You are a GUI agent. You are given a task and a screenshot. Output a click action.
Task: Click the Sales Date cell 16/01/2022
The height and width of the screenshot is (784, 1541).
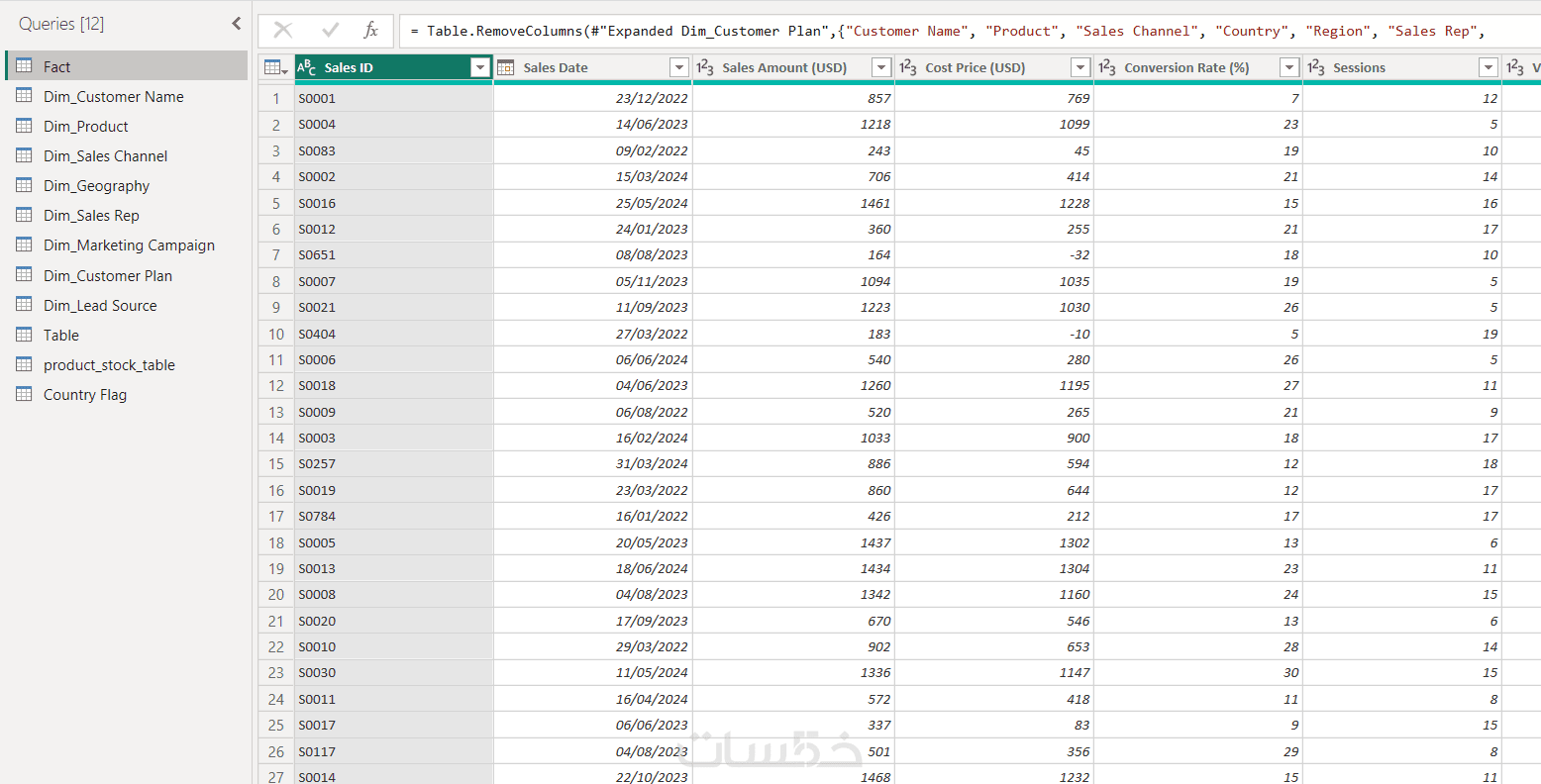[592, 516]
